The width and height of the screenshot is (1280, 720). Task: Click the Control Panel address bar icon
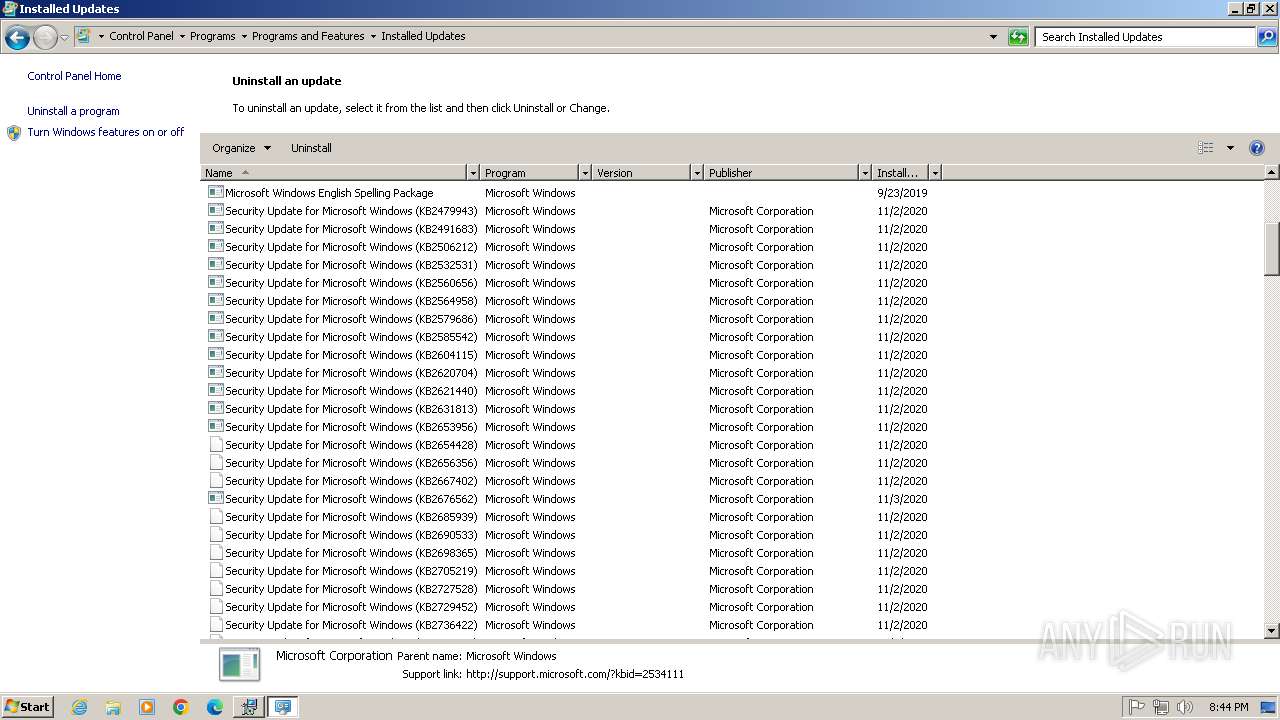84,36
